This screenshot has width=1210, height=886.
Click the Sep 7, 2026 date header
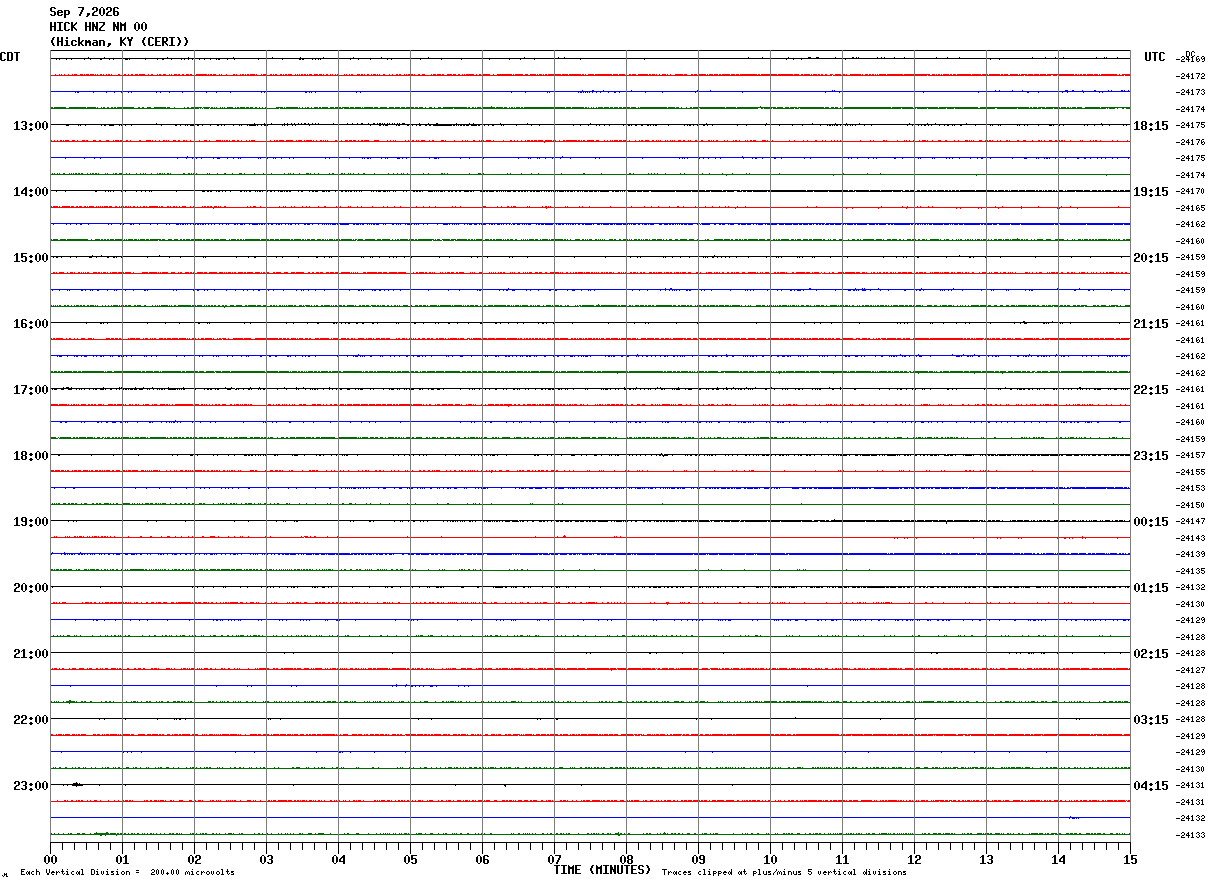(x=84, y=12)
